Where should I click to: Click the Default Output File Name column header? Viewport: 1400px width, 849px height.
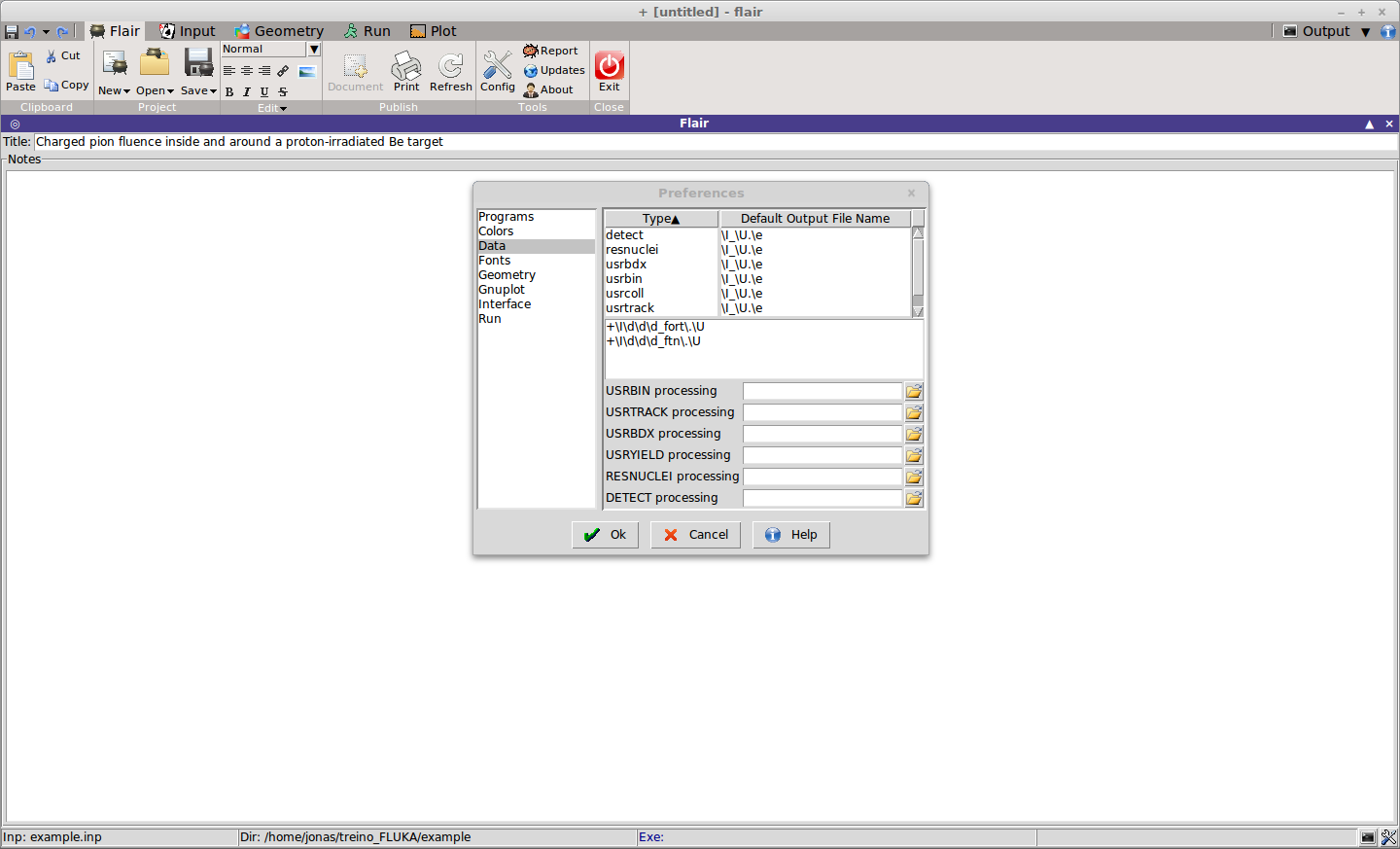[815, 219]
